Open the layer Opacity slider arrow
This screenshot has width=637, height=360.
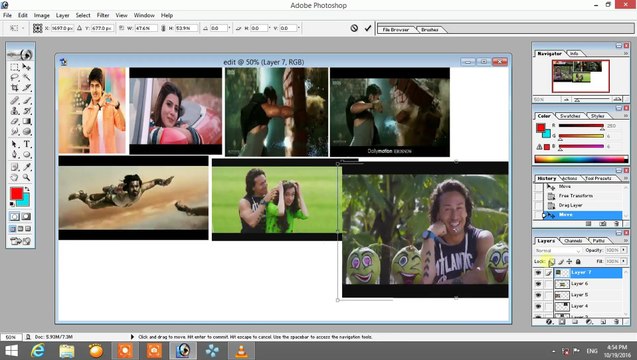point(624,250)
